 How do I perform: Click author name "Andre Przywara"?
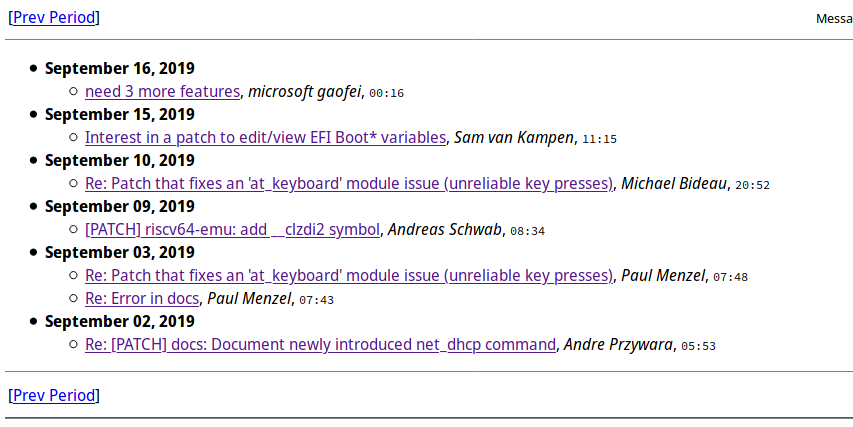pyautogui.click(x=619, y=345)
